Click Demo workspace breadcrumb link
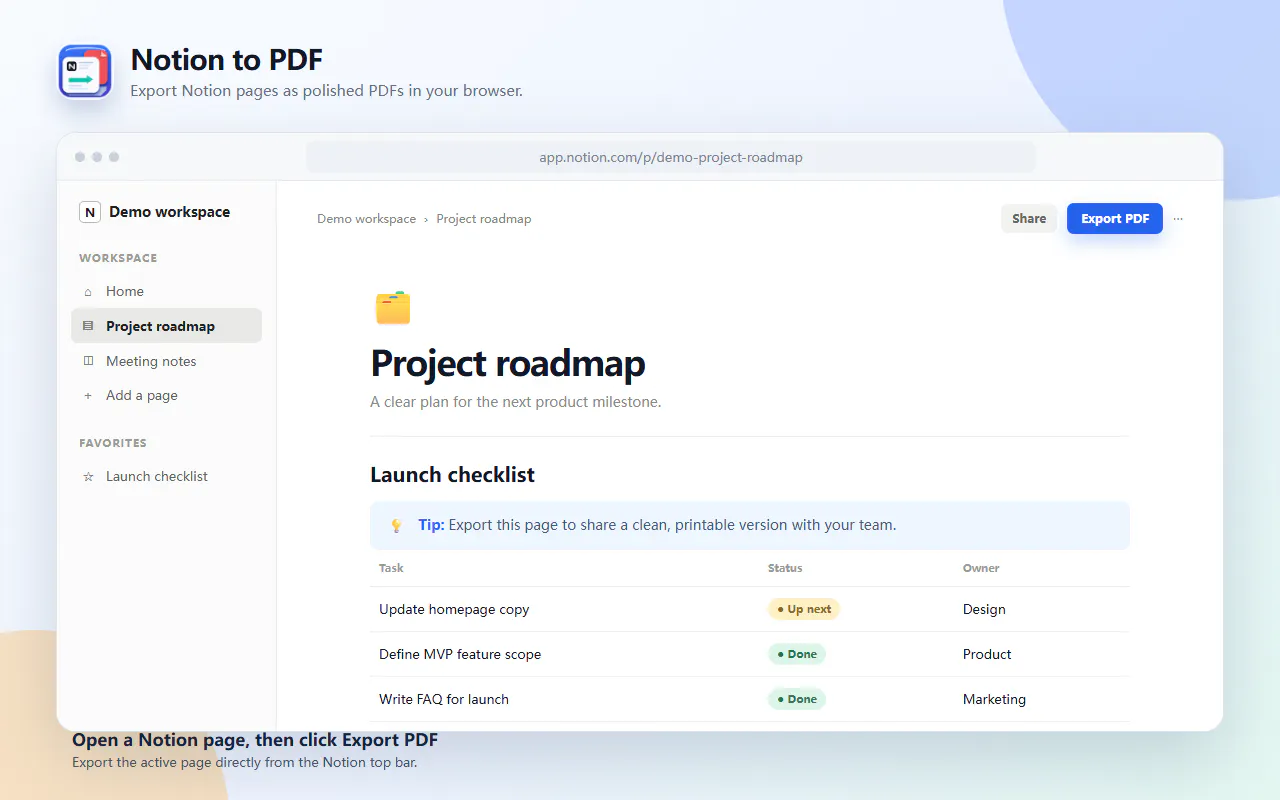The height and width of the screenshot is (800, 1280). tap(366, 219)
